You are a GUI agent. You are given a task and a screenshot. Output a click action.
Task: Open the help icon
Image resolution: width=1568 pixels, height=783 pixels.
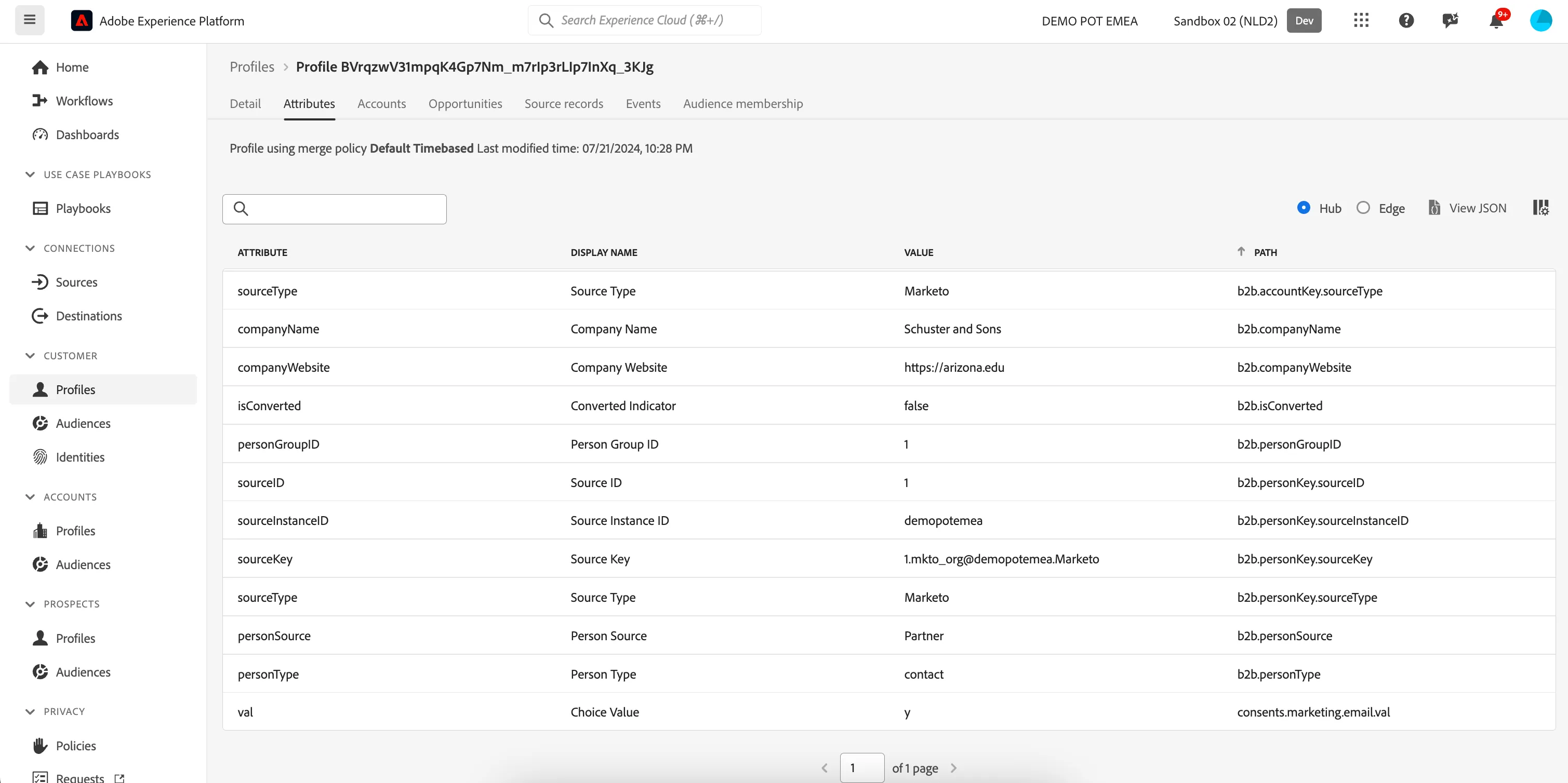1406,20
